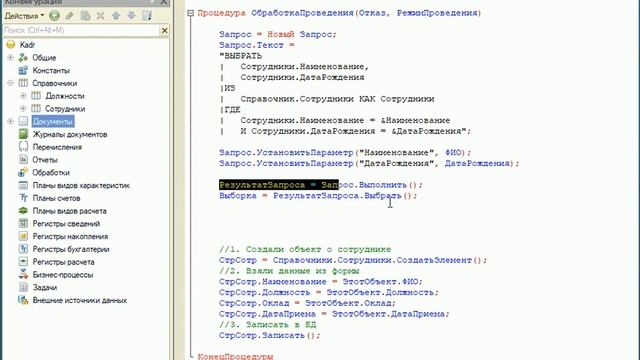Click the Перечисления braces icon

pos(23,147)
